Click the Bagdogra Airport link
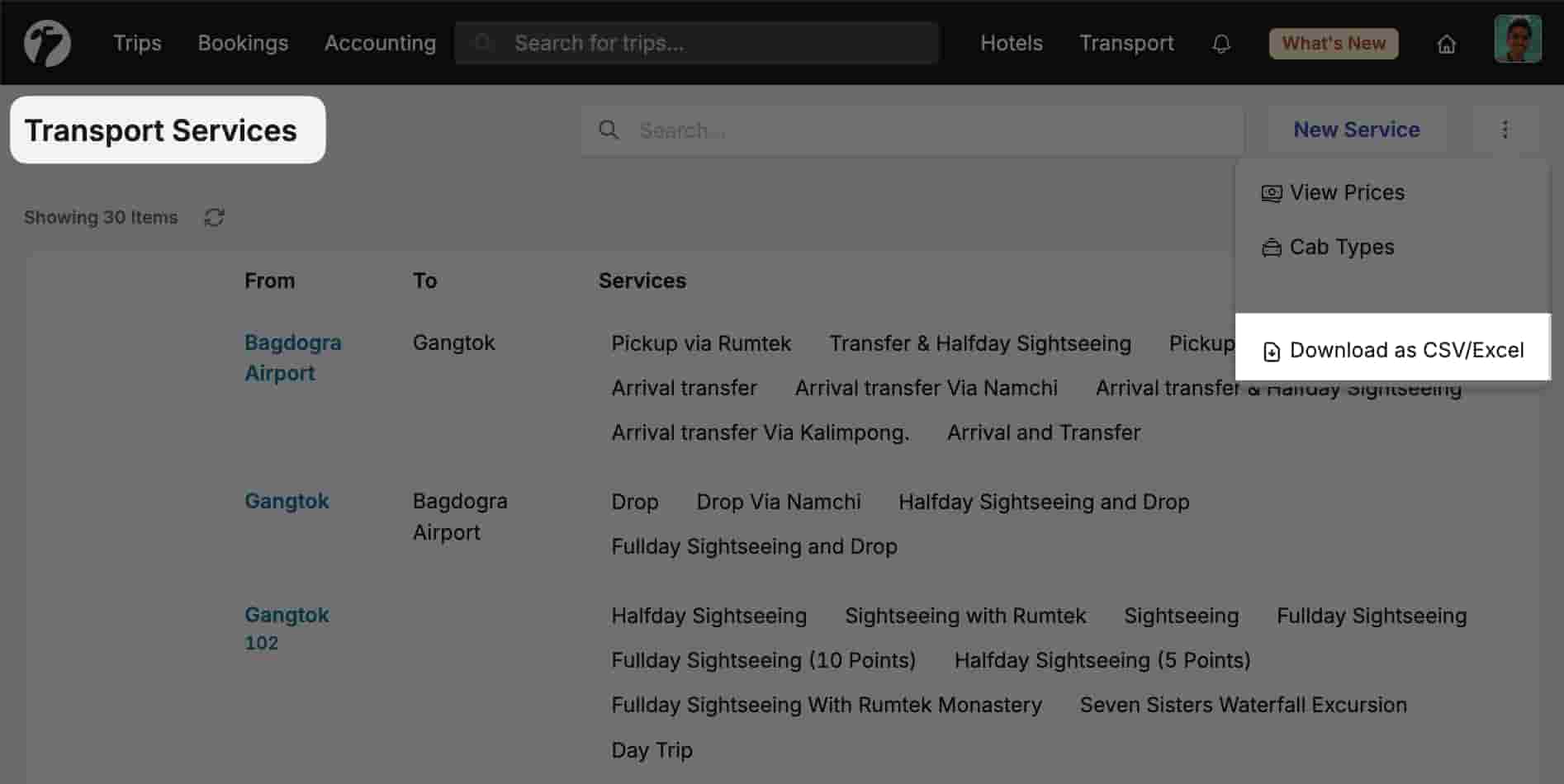 tap(293, 357)
